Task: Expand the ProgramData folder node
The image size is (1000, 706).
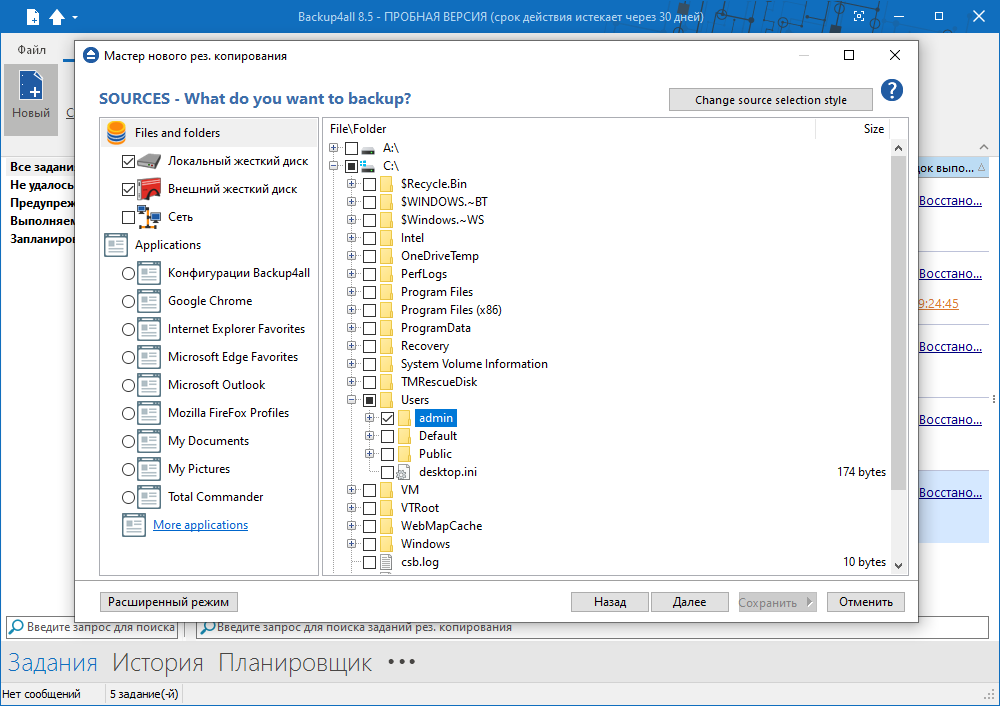Action: [351, 328]
